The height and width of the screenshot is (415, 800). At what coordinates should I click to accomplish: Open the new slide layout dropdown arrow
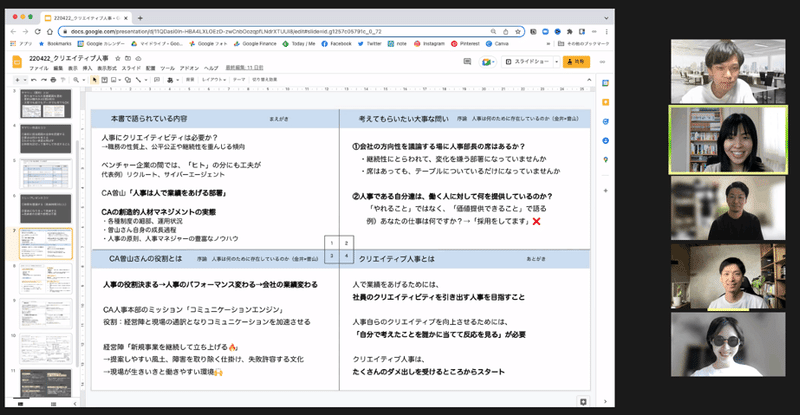click(25, 80)
